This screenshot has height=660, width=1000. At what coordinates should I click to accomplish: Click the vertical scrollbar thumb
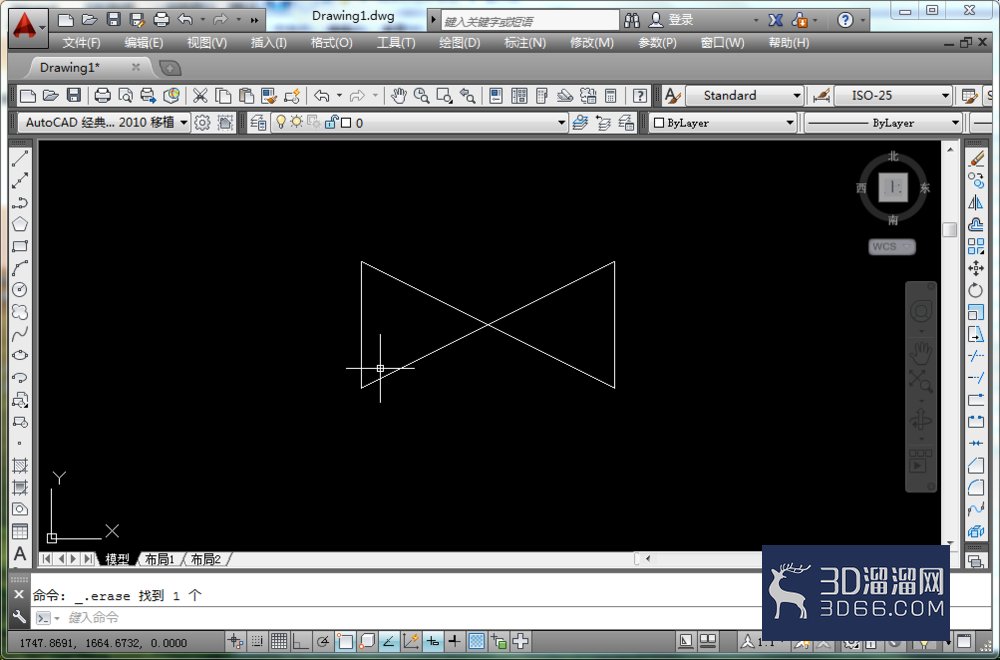pyautogui.click(x=950, y=230)
